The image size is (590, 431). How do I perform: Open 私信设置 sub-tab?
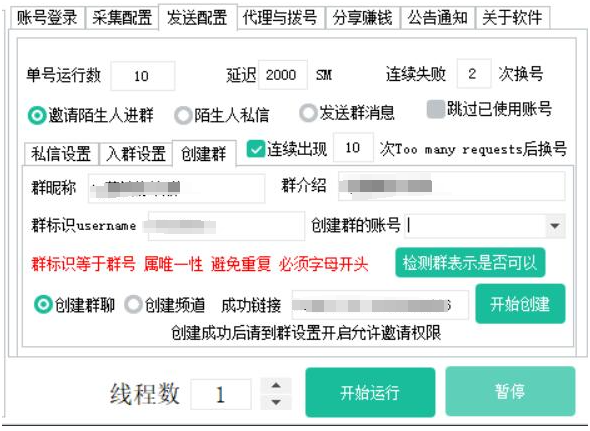tap(61, 154)
